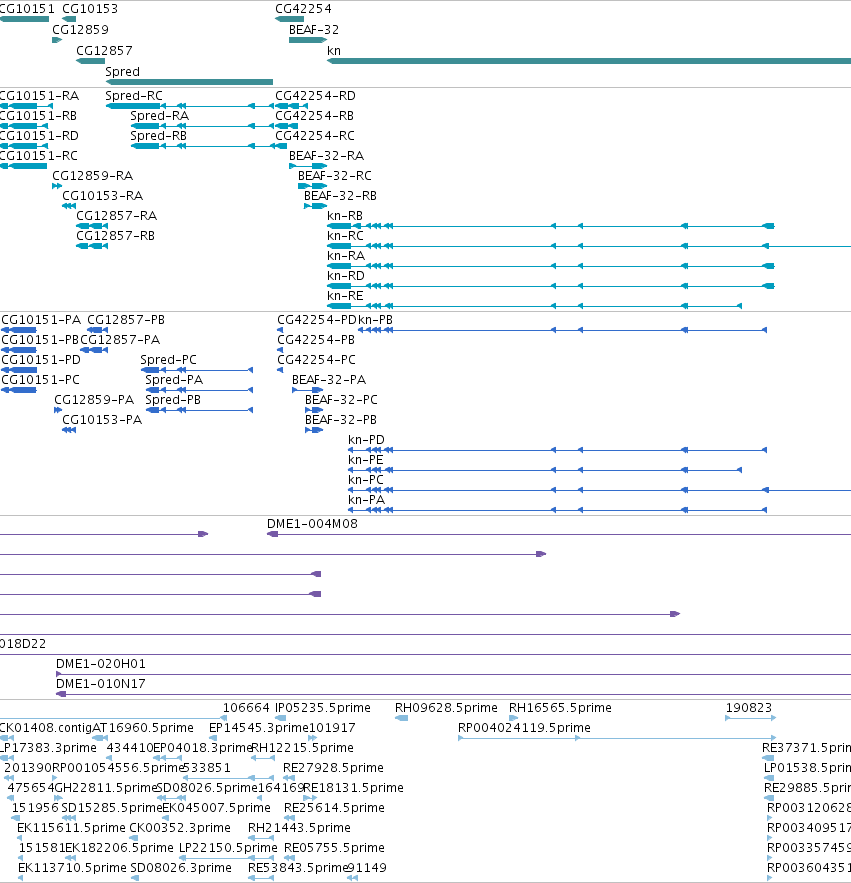Viewport: 851px width, 883px height.
Task: Click EST RH09628.5prime
Action: 402,718
